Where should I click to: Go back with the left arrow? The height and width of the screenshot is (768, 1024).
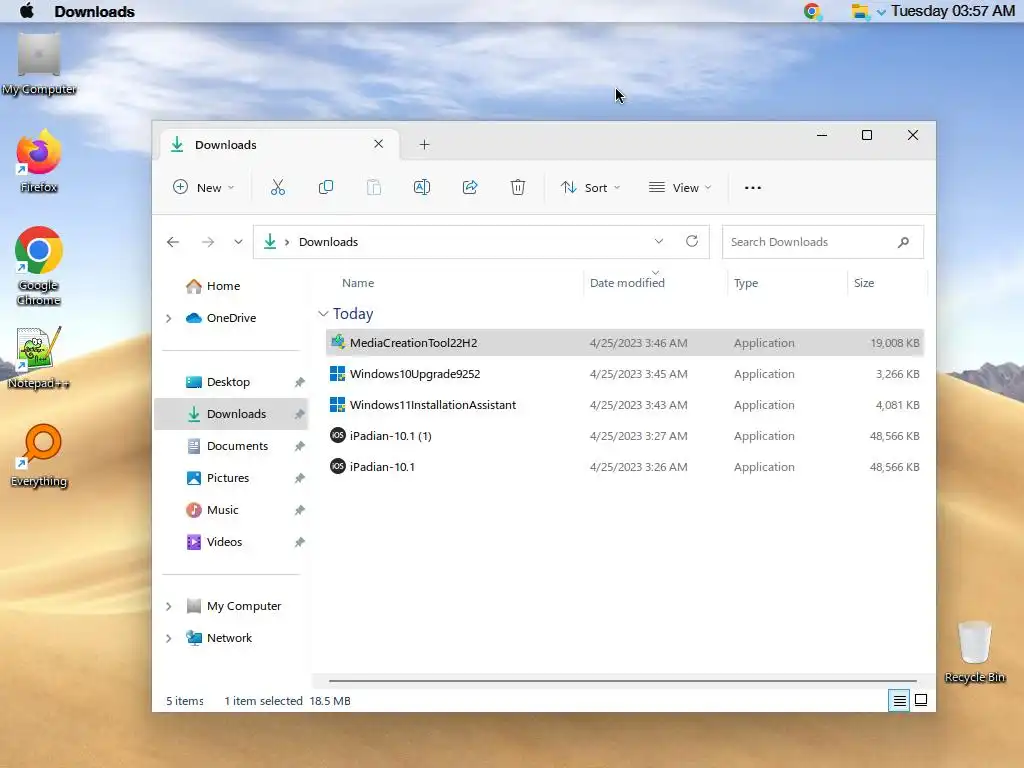[x=173, y=242]
